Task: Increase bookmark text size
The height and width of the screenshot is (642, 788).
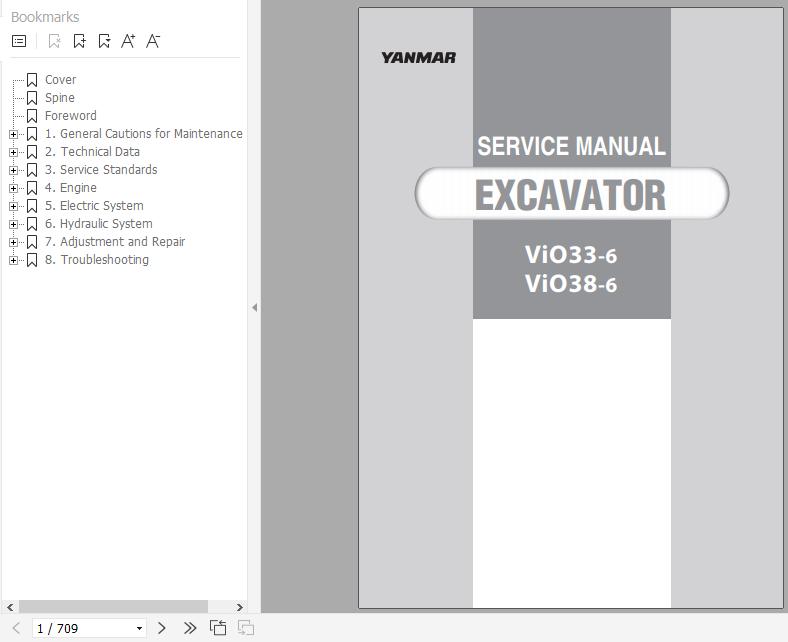Action: (128, 41)
